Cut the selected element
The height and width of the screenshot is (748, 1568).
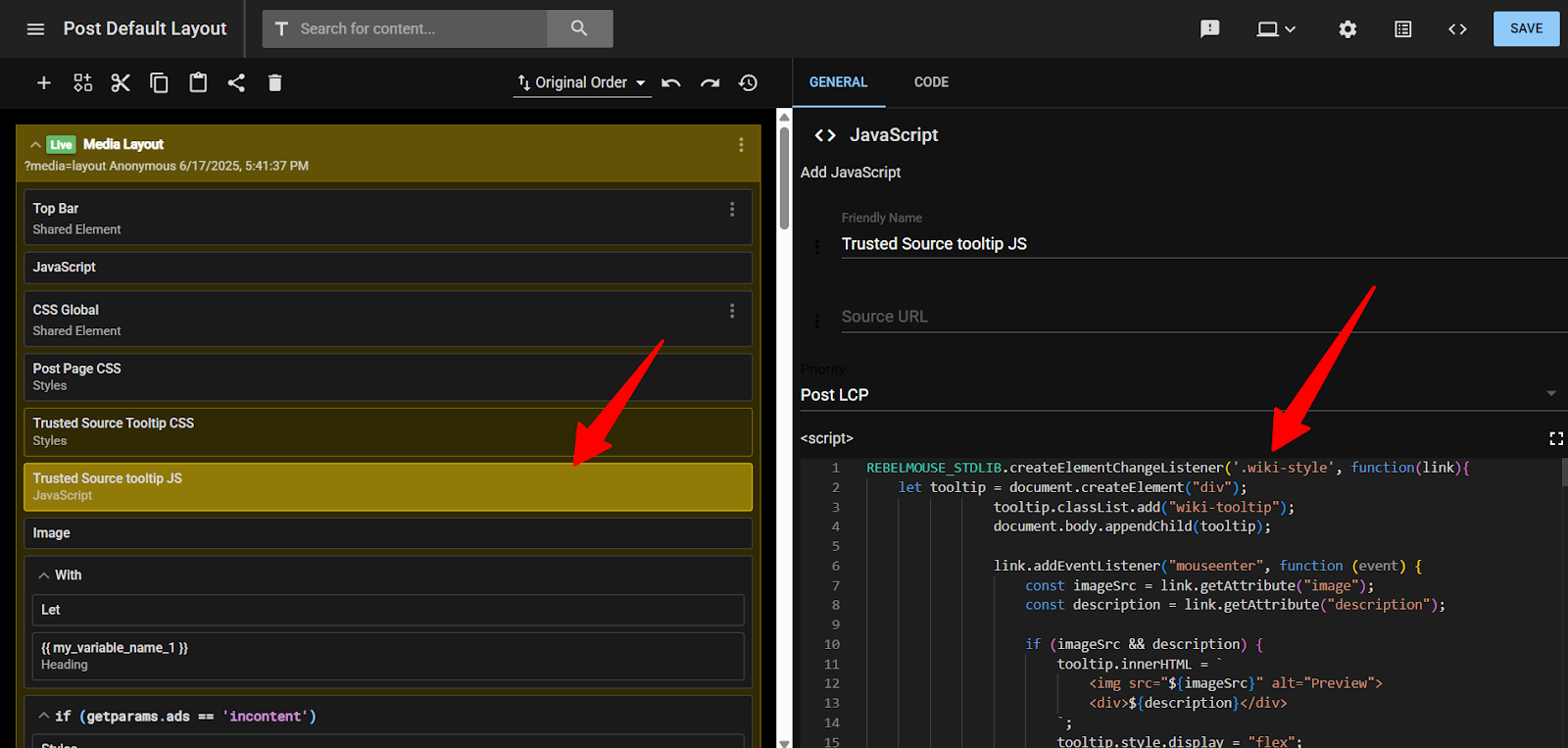point(121,83)
